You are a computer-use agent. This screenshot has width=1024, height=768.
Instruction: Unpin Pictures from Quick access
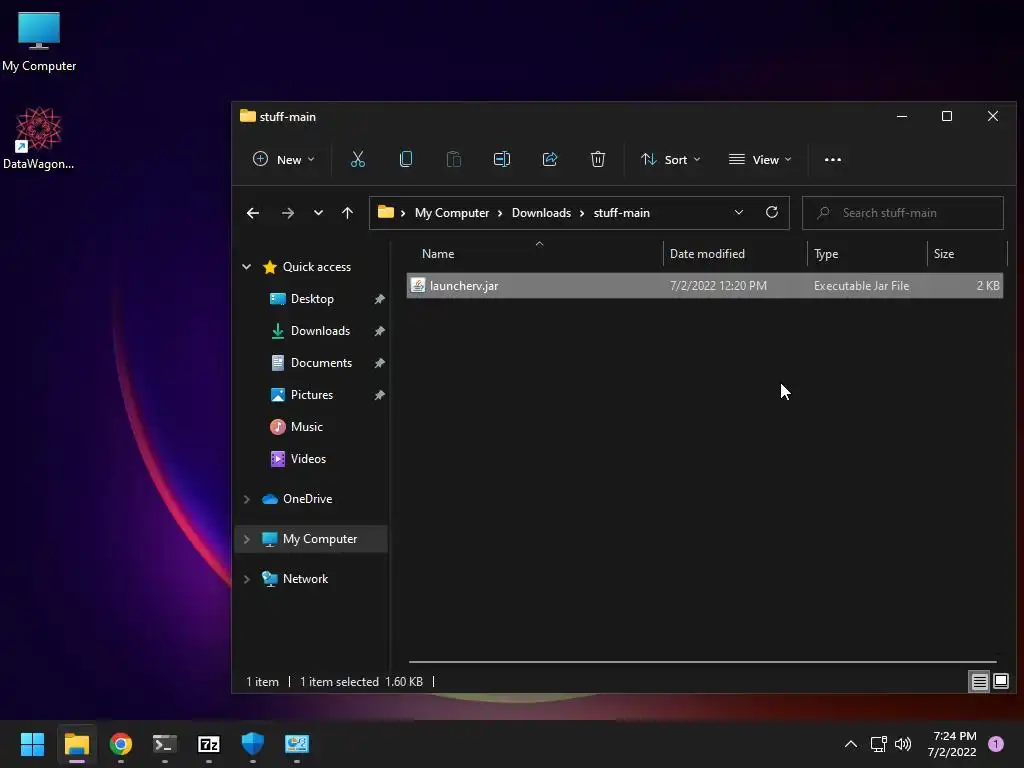[x=379, y=395]
